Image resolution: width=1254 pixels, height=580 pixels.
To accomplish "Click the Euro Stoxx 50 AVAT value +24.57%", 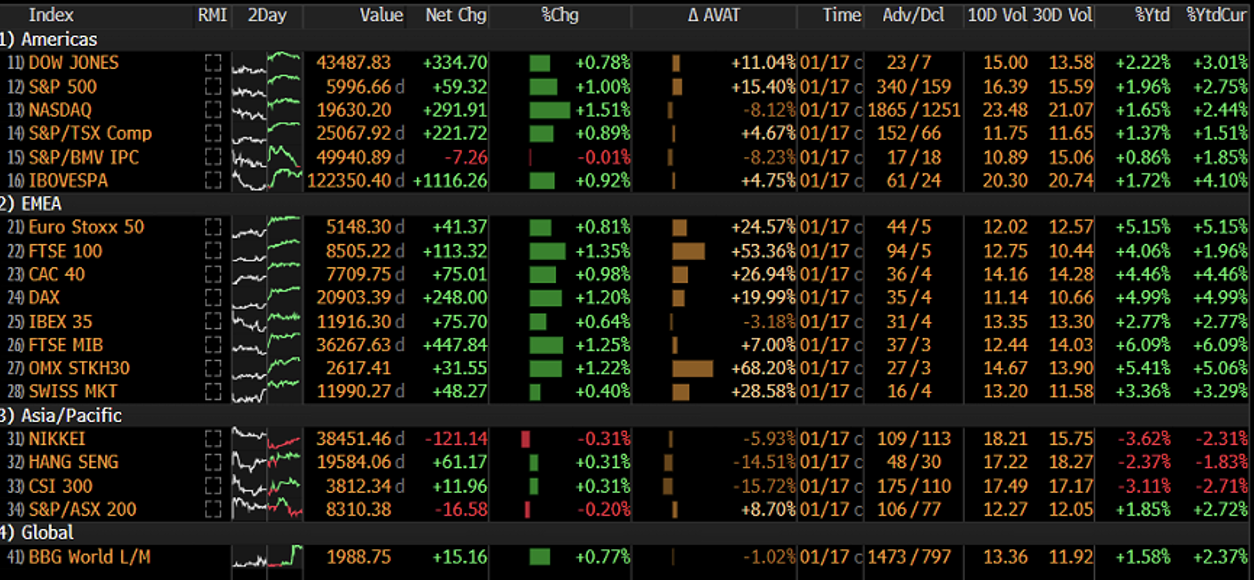I will tap(763, 227).
